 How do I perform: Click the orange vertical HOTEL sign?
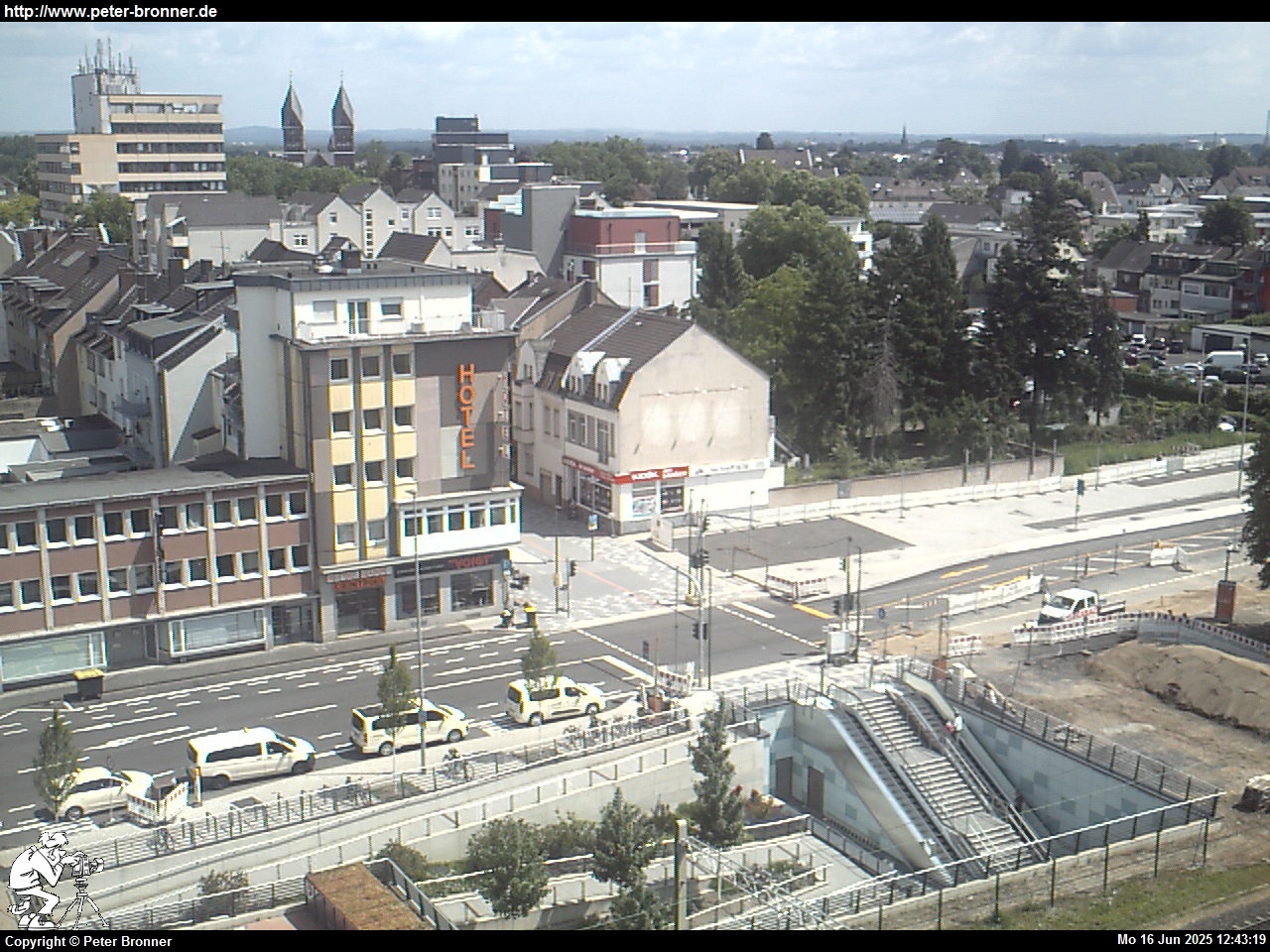(466, 416)
